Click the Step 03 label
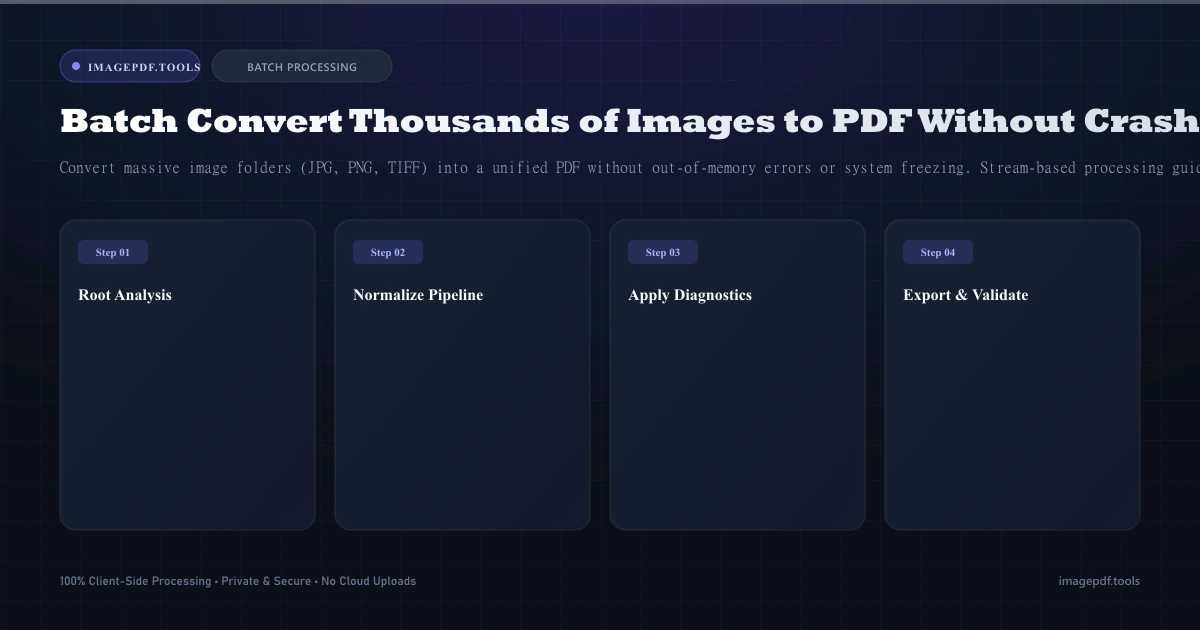Image resolution: width=1200 pixels, height=630 pixels. (663, 252)
